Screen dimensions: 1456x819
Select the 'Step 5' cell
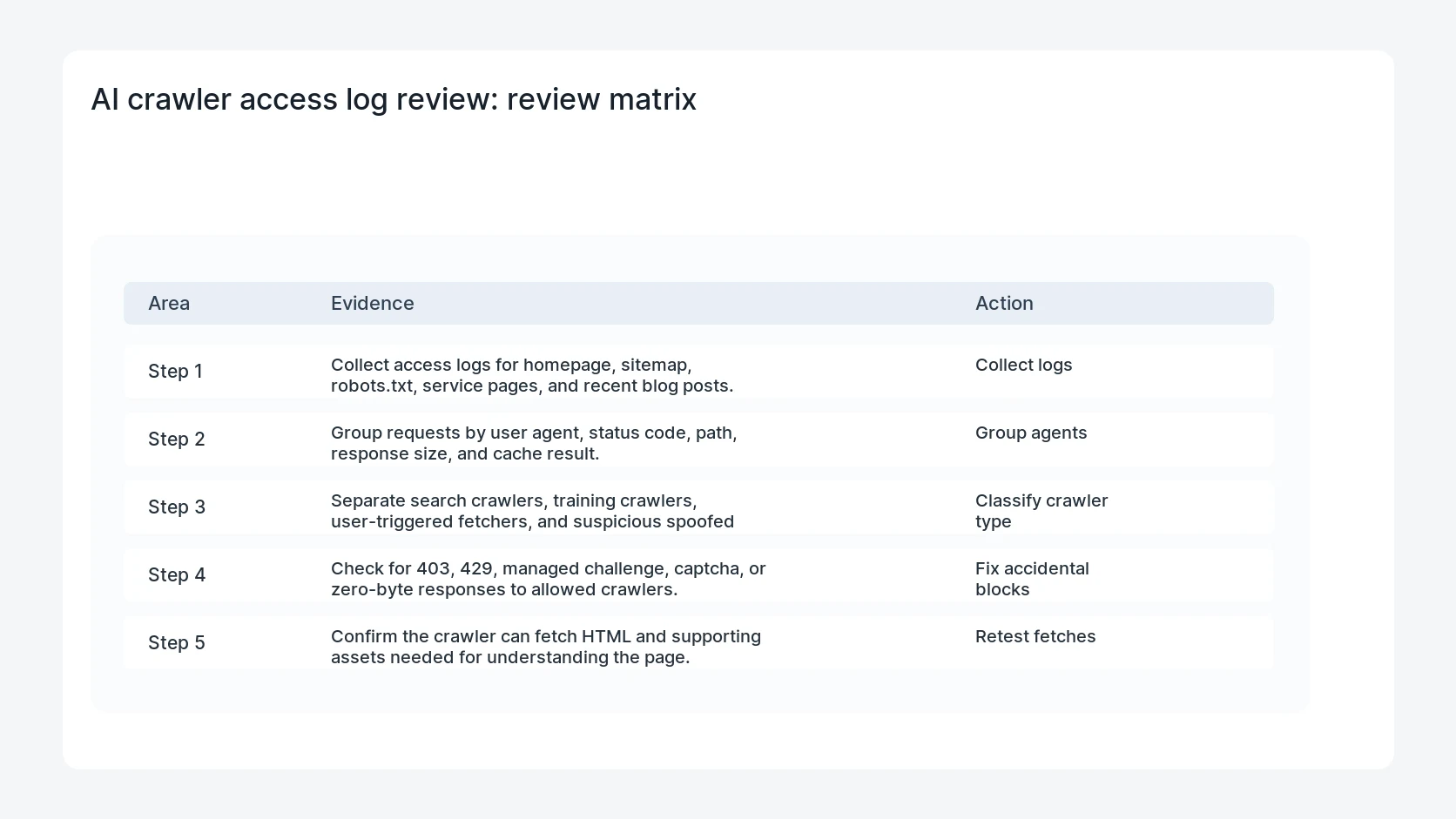[177, 642]
